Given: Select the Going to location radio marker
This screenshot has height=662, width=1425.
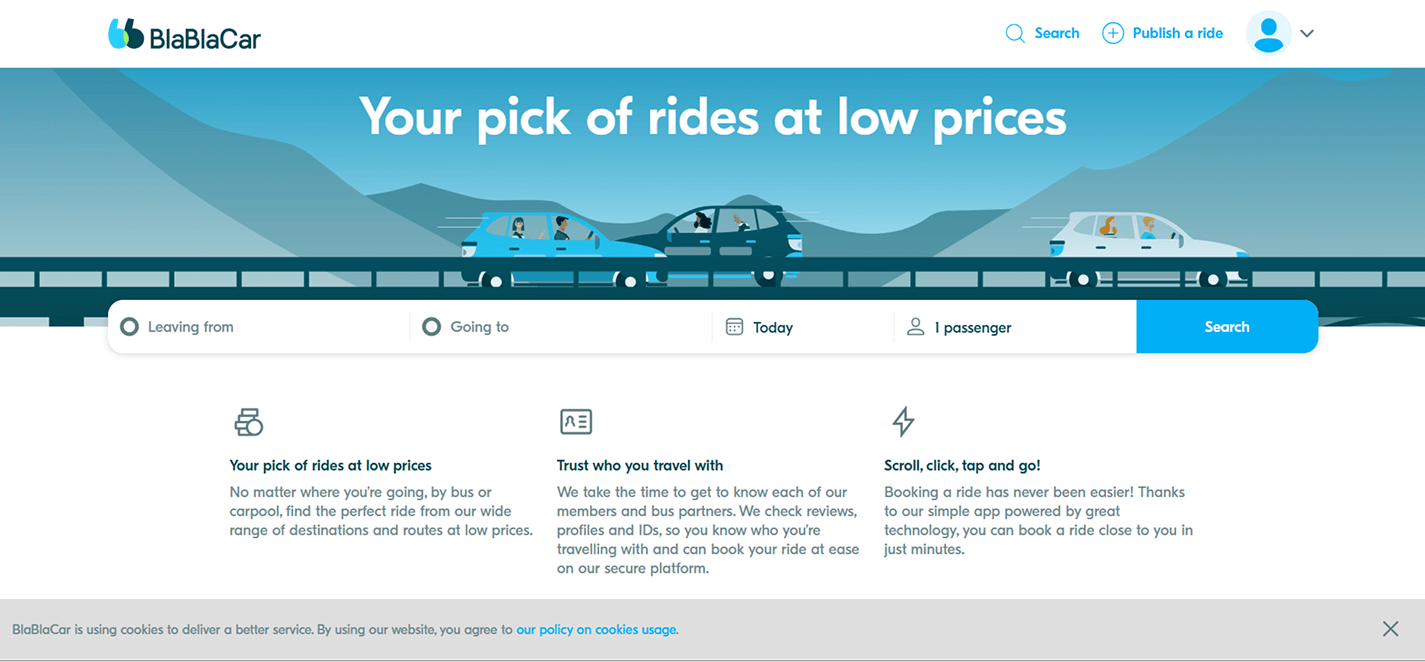Looking at the screenshot, I should coord(432,326).
